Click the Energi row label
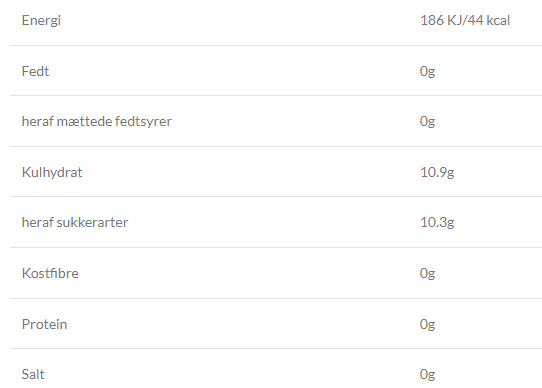542x388 pixels. (x=41, y=20)
